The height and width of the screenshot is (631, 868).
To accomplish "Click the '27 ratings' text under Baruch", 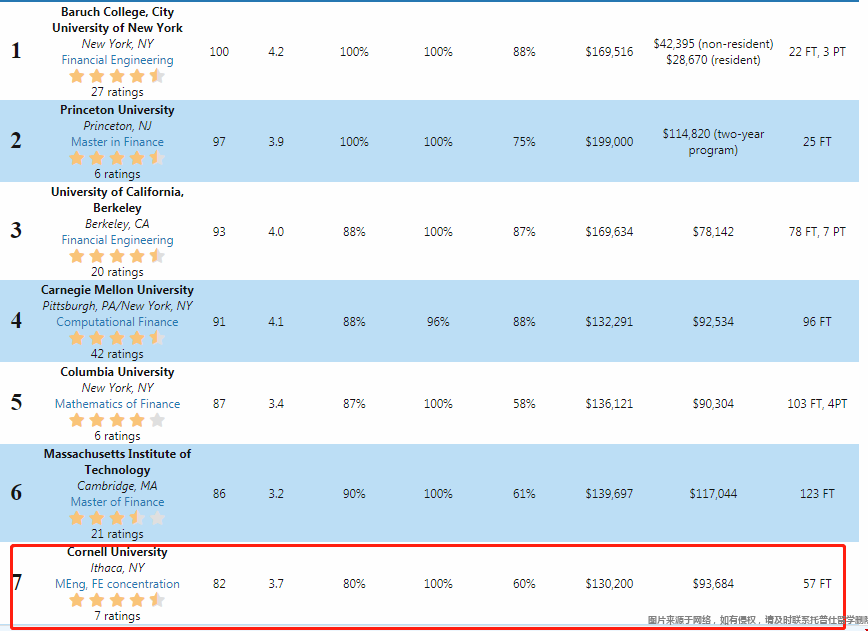I will [117, 92].
